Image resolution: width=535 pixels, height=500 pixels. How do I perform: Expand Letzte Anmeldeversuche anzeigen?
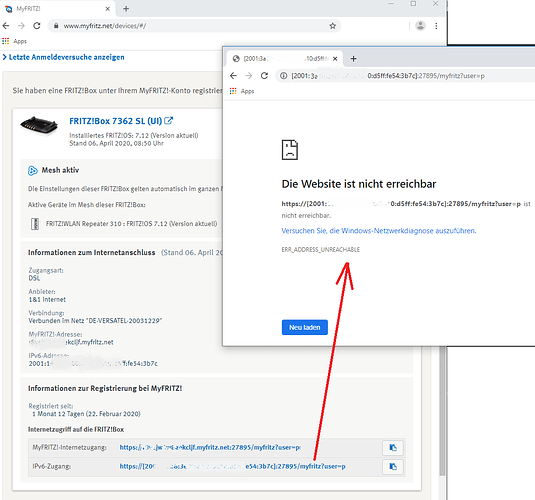tap(63, 57)
